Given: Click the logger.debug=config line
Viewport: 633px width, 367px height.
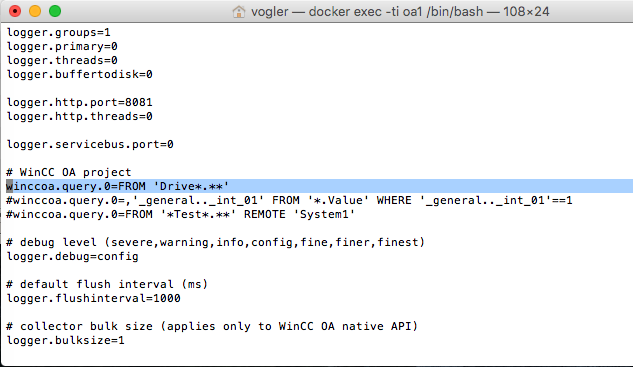Looking at the screenshot, I should click(x=73, y=256).
